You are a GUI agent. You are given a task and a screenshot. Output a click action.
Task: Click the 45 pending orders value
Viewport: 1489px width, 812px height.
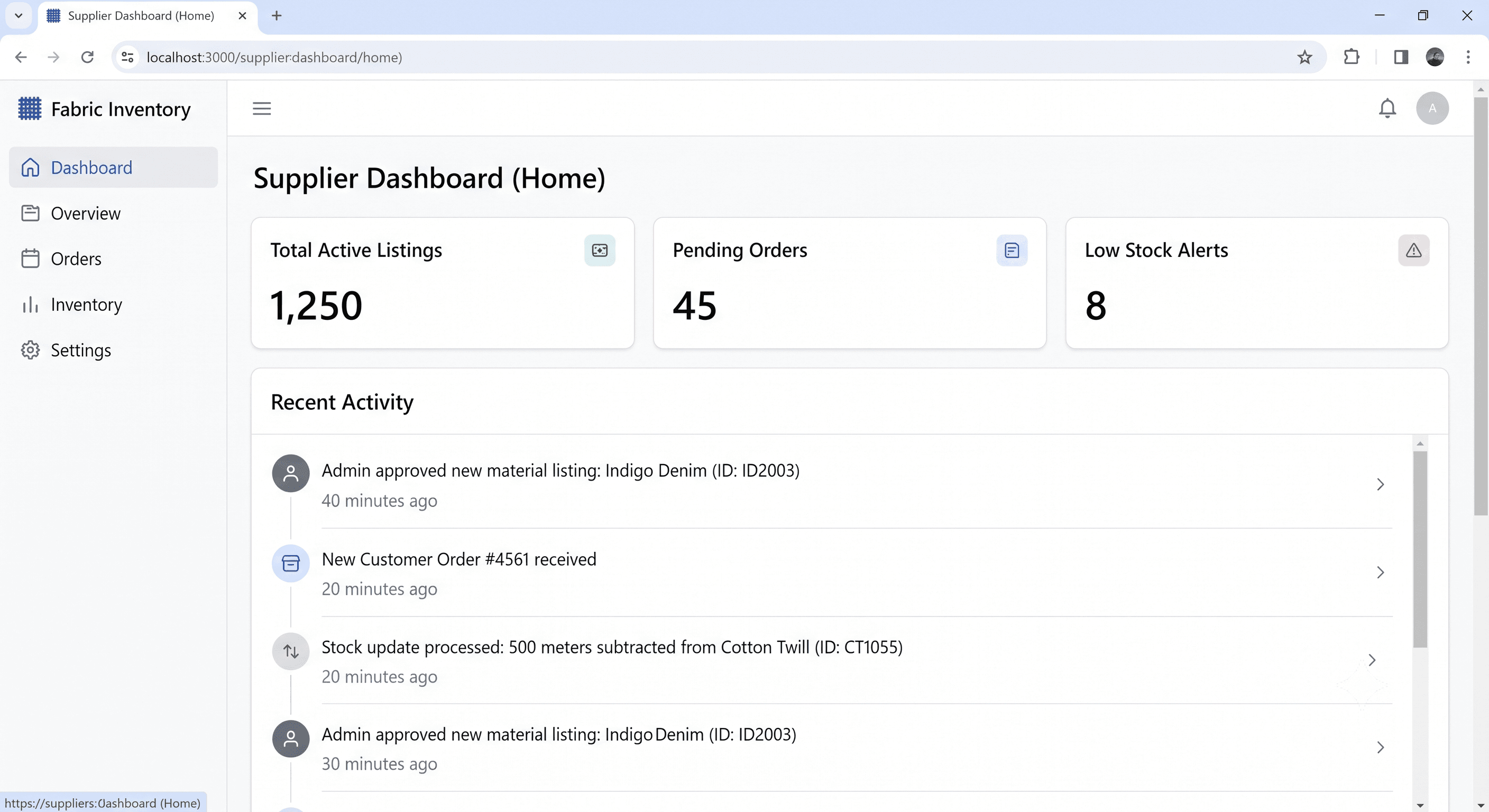coord(694,305)
